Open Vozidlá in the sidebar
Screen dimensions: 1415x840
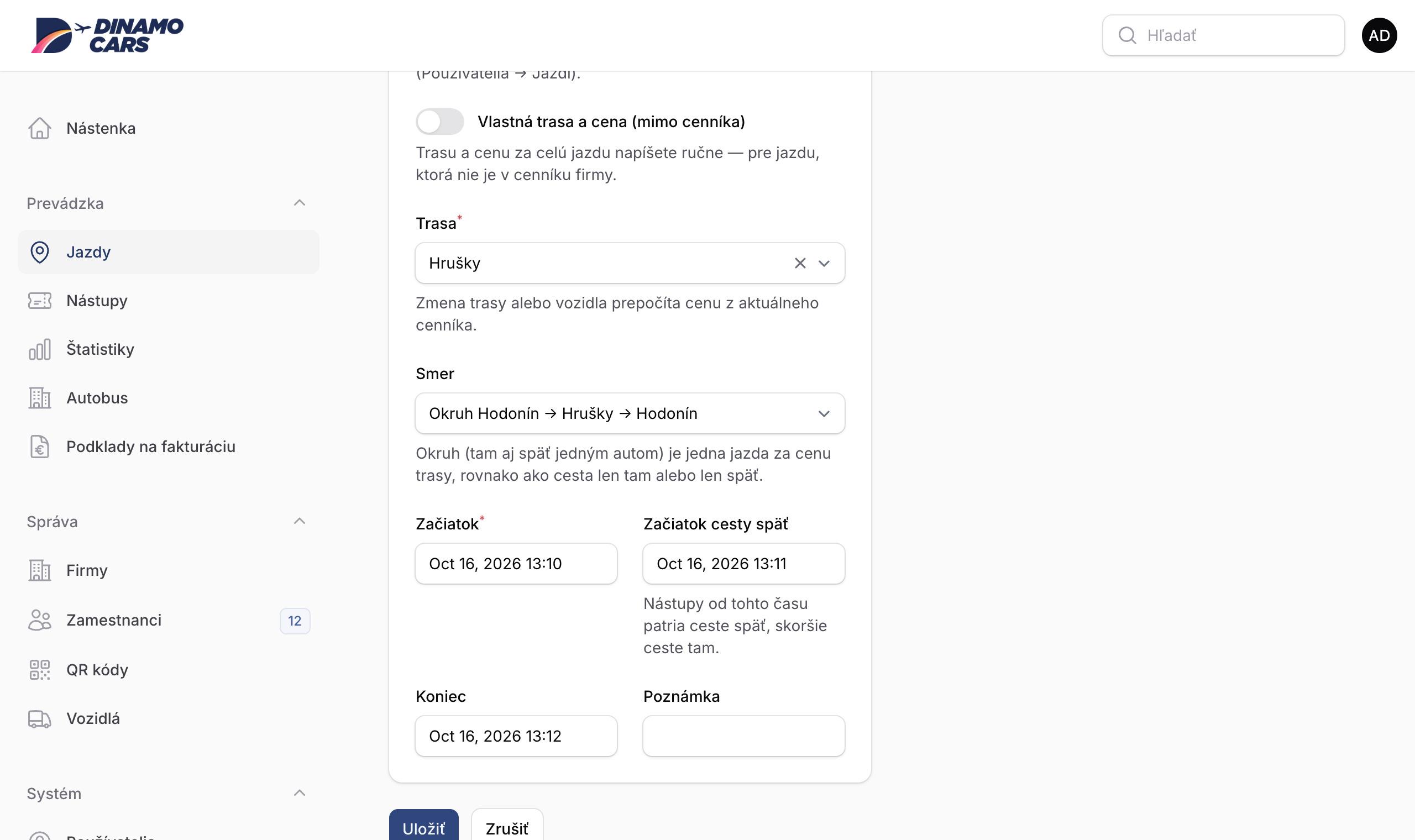(x=169, y=718)
